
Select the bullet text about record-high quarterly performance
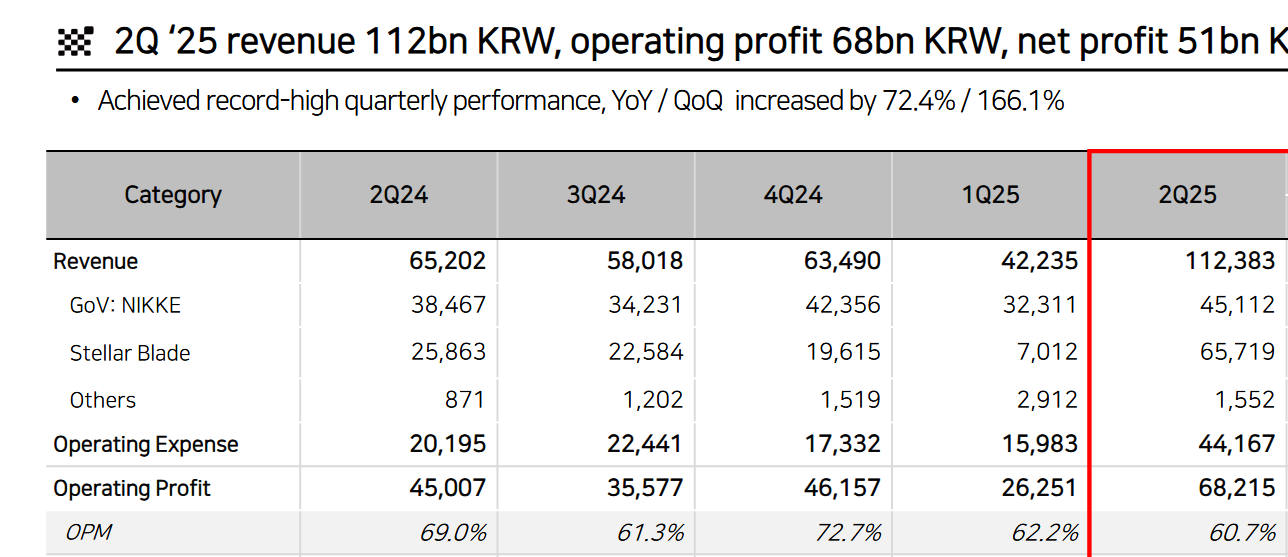(x=581, y=101)
